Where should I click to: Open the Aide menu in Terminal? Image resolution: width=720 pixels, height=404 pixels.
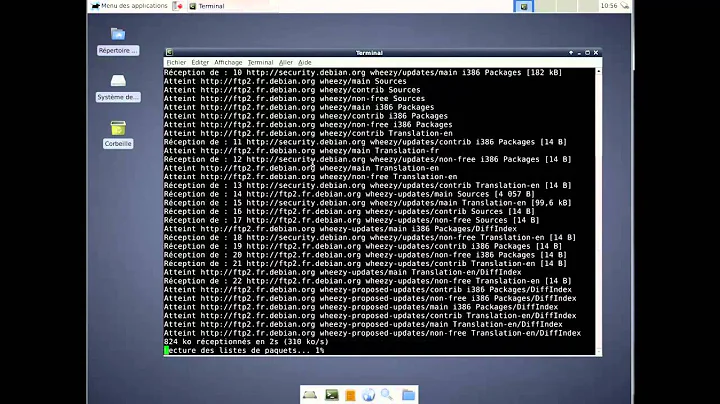click(304, 62)
